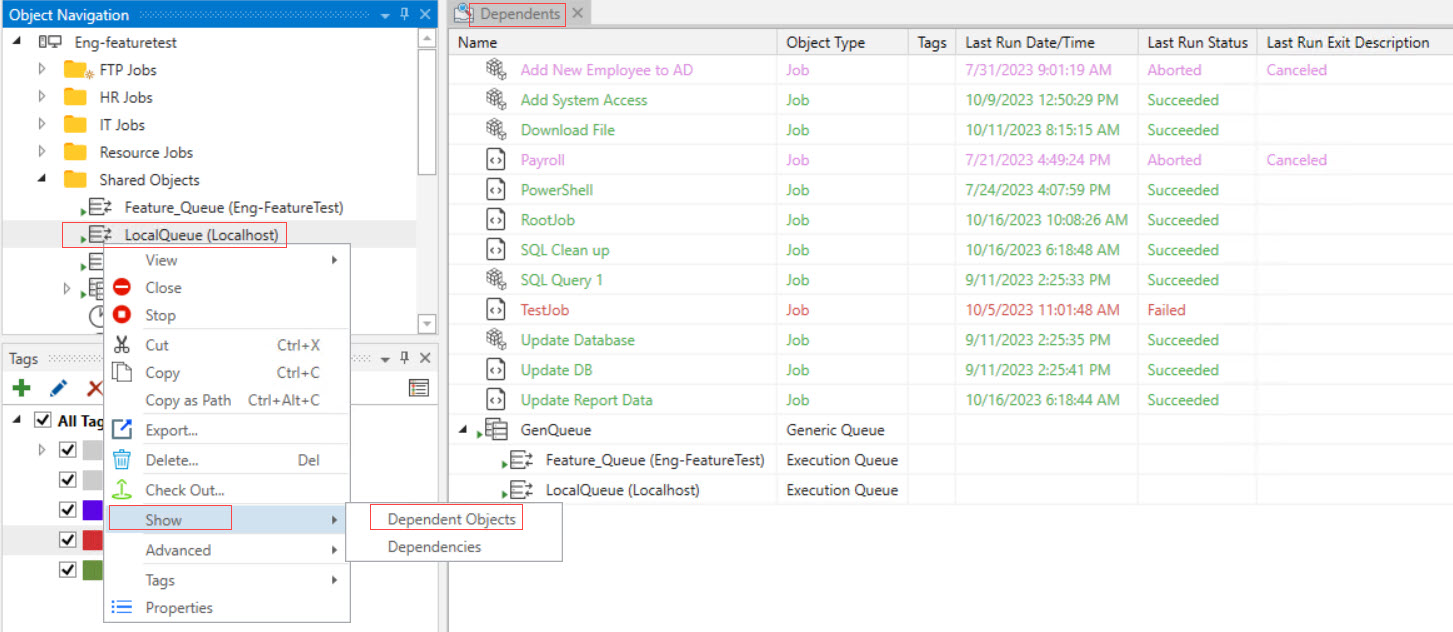The height and width of the screenshot is (632, 1453).
Task: Click the Export arrow icon in menu
Action: [122, 430]
